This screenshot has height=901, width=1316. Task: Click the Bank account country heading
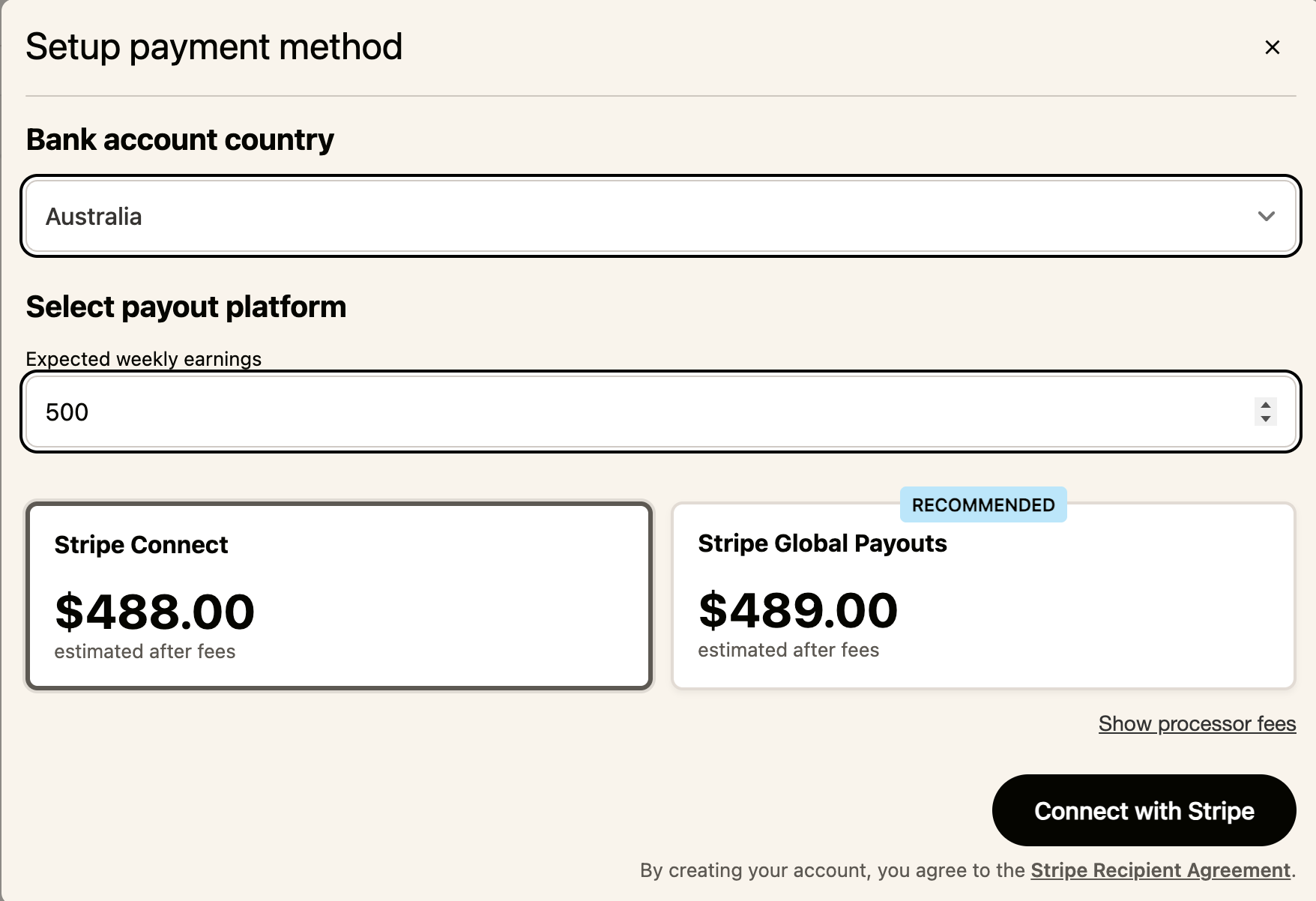pos(180,140)
